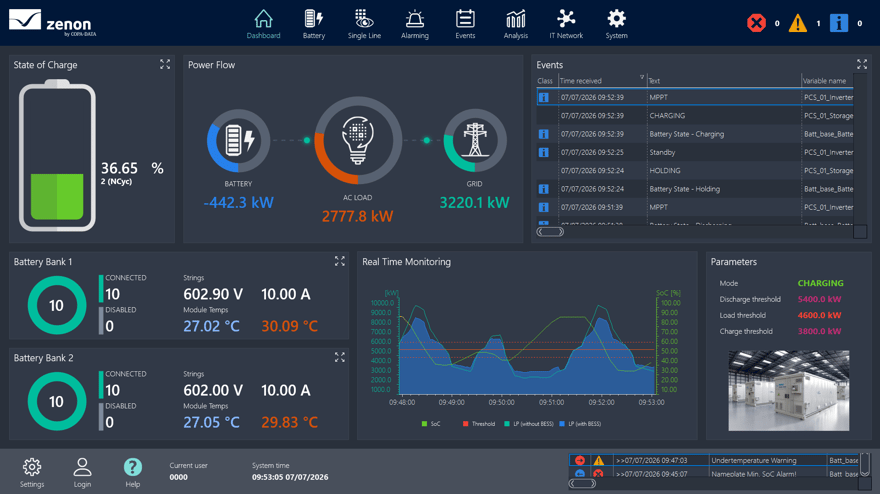This screenshot has width=880, height=494.
Task: Open the Battery navigation page
Action: click(314, 24)
